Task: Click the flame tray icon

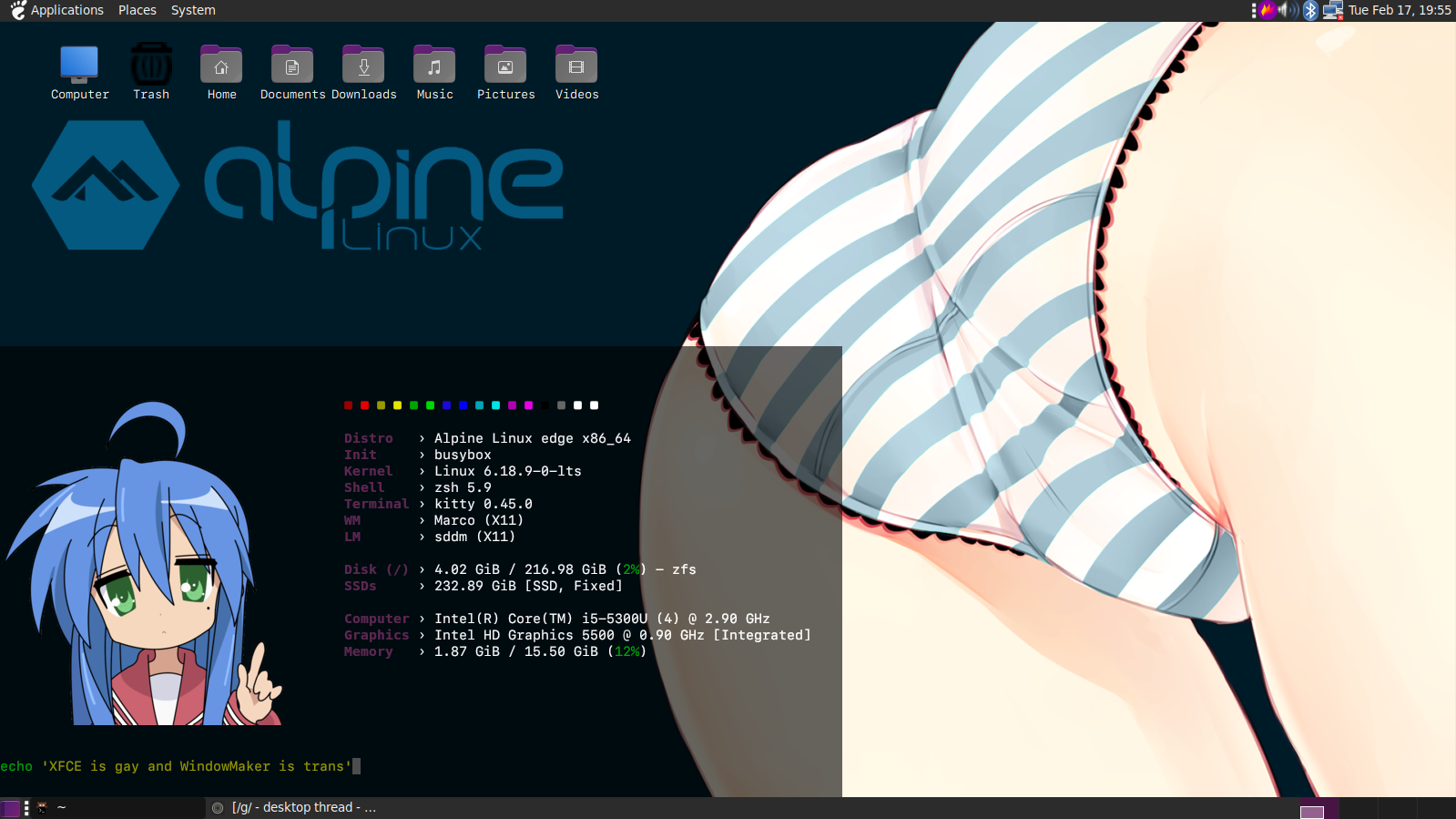Action: 1268,10
